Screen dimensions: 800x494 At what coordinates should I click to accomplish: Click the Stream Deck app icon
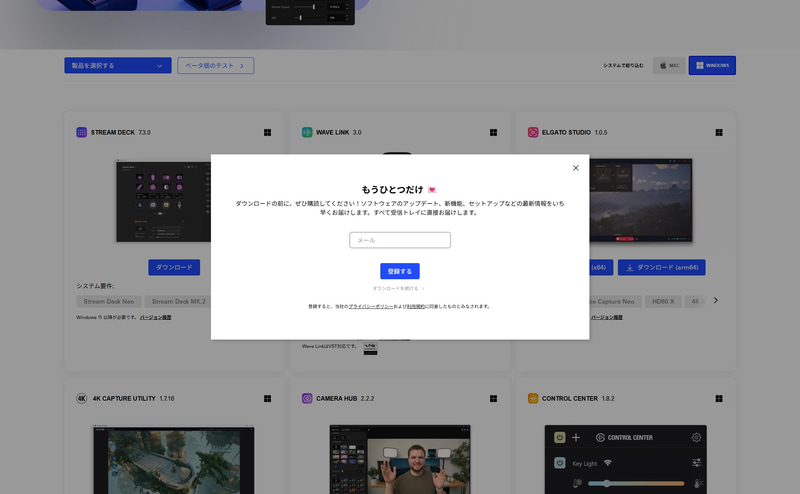click(x=82, y=132)
